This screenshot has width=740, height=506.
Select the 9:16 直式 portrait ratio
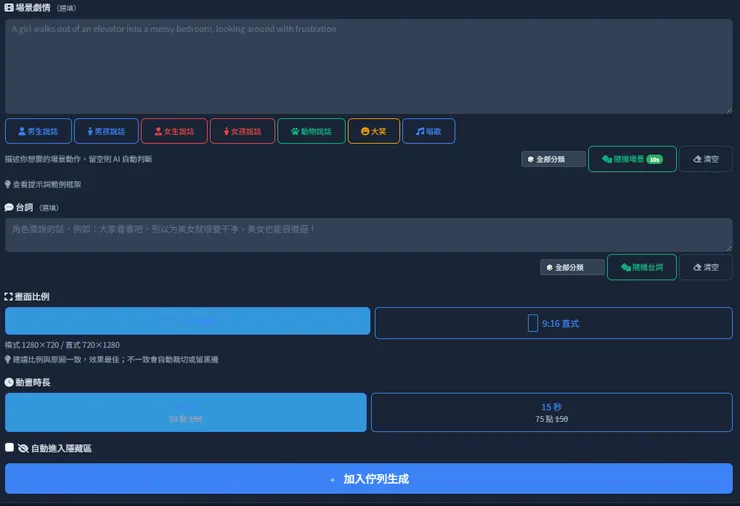coord(553,323)
